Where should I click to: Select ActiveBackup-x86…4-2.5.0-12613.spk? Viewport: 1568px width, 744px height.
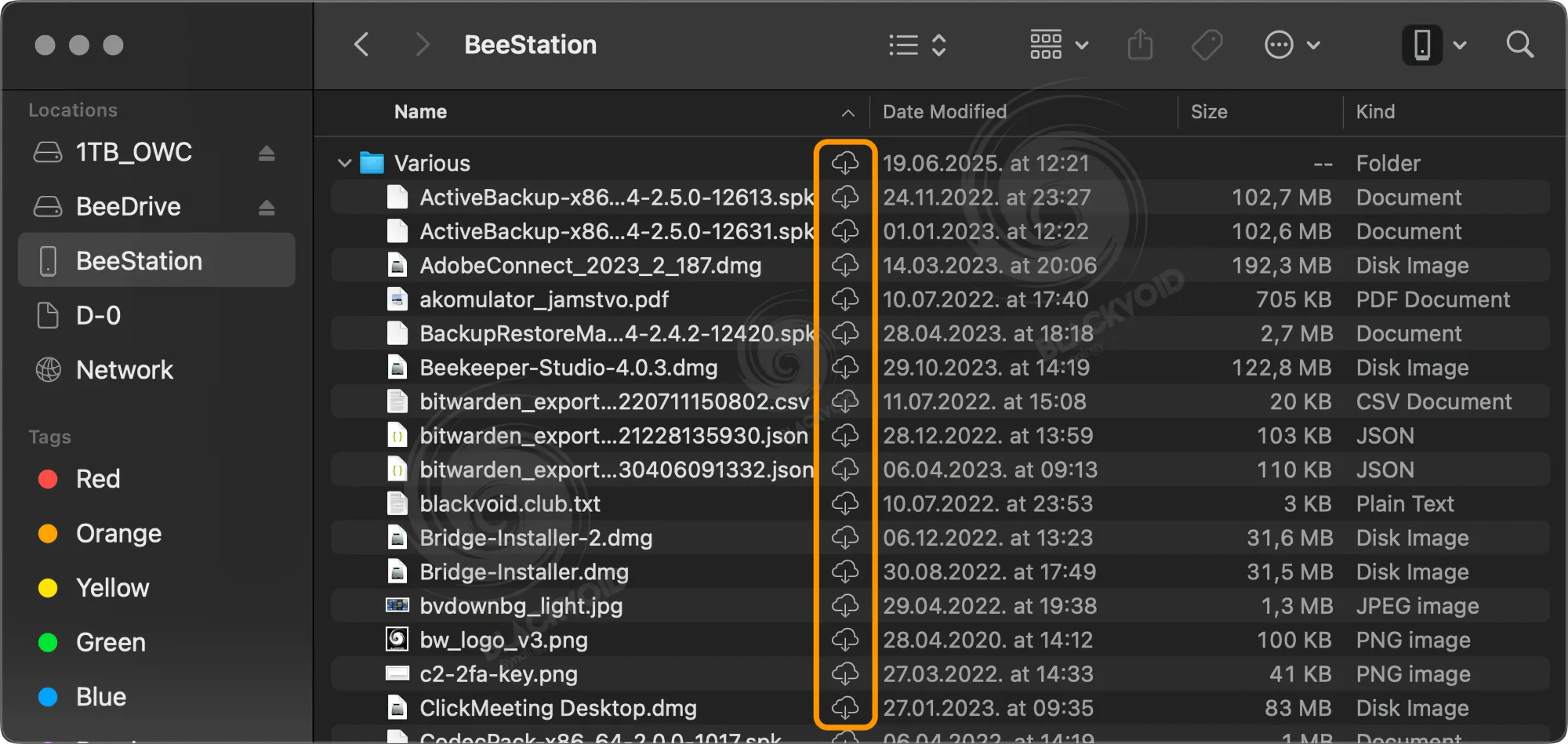(616, 197)
